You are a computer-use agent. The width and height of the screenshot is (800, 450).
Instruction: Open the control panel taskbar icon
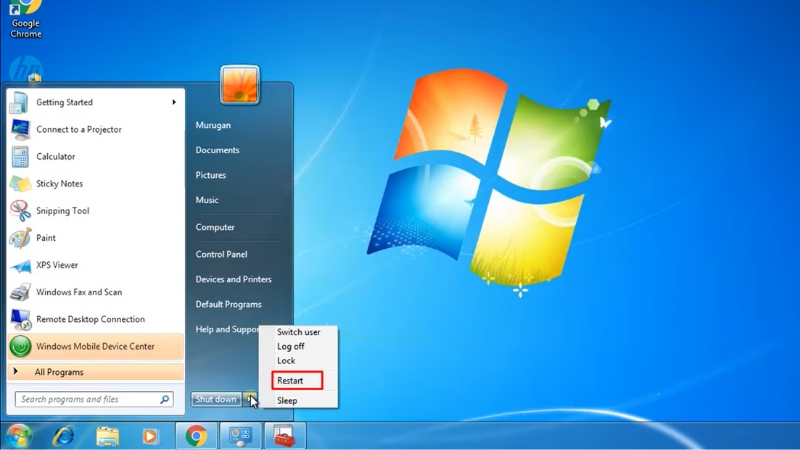point(240,436)
